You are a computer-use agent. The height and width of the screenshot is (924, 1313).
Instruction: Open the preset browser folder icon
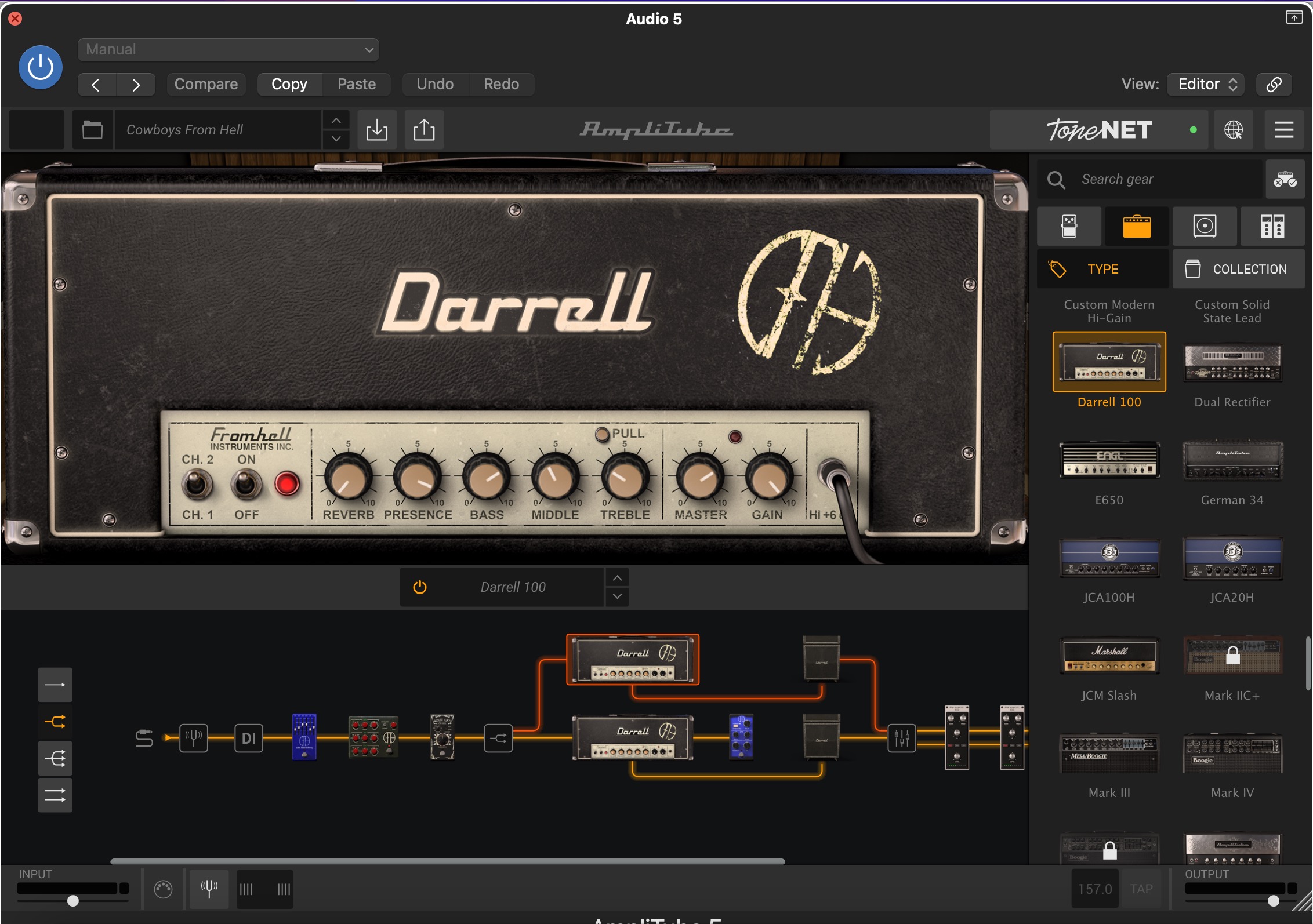(x=92, y=130)
